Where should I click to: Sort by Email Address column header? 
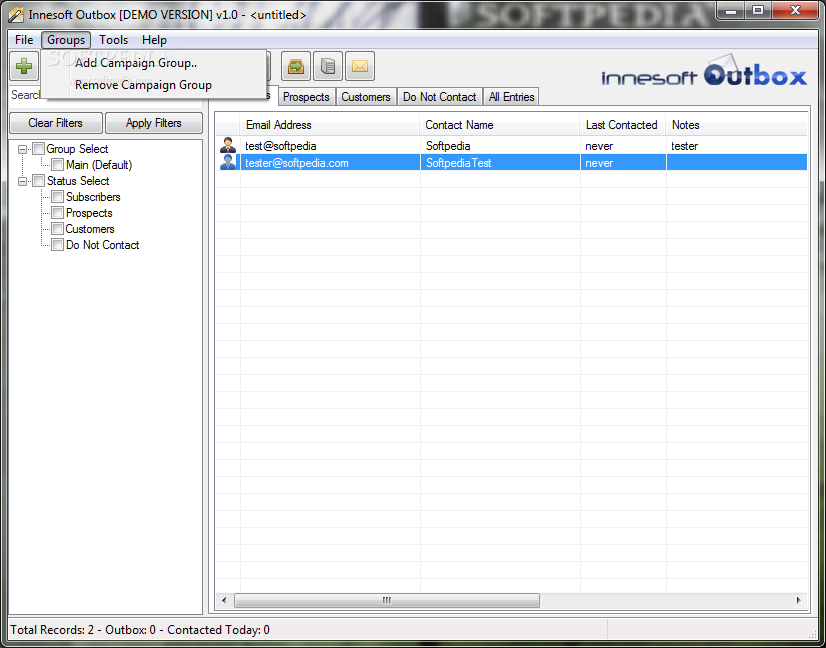[330, 125]
